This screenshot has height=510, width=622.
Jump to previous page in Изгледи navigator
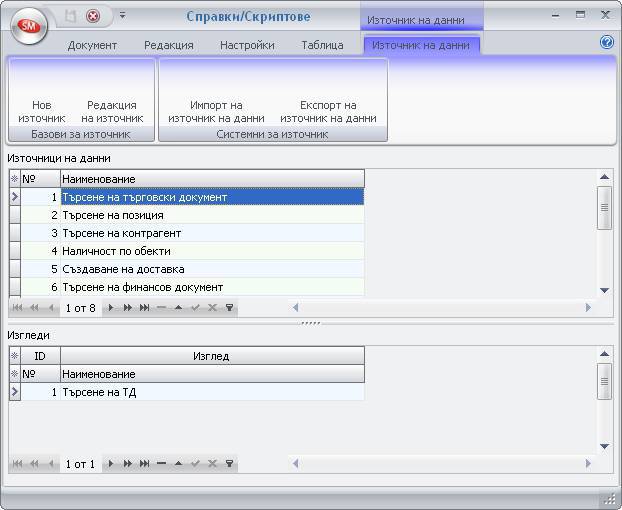click(x=35, y=463)
